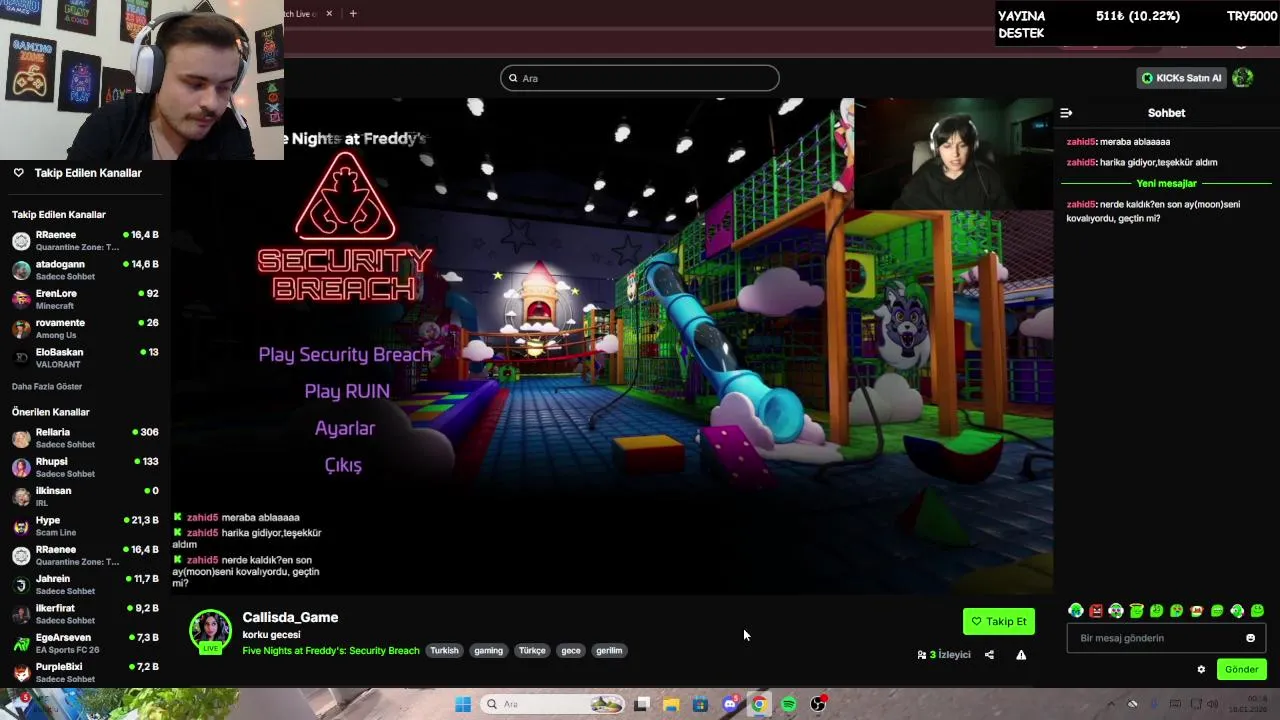Open Spotify from the taskbar
Screen dimensions: 1280x720
click(788, 704)
